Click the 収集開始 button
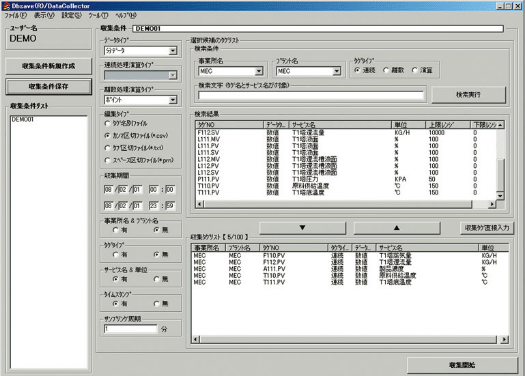Image resolution: width=525 pixels, height=376 pixels. point(462,365)
